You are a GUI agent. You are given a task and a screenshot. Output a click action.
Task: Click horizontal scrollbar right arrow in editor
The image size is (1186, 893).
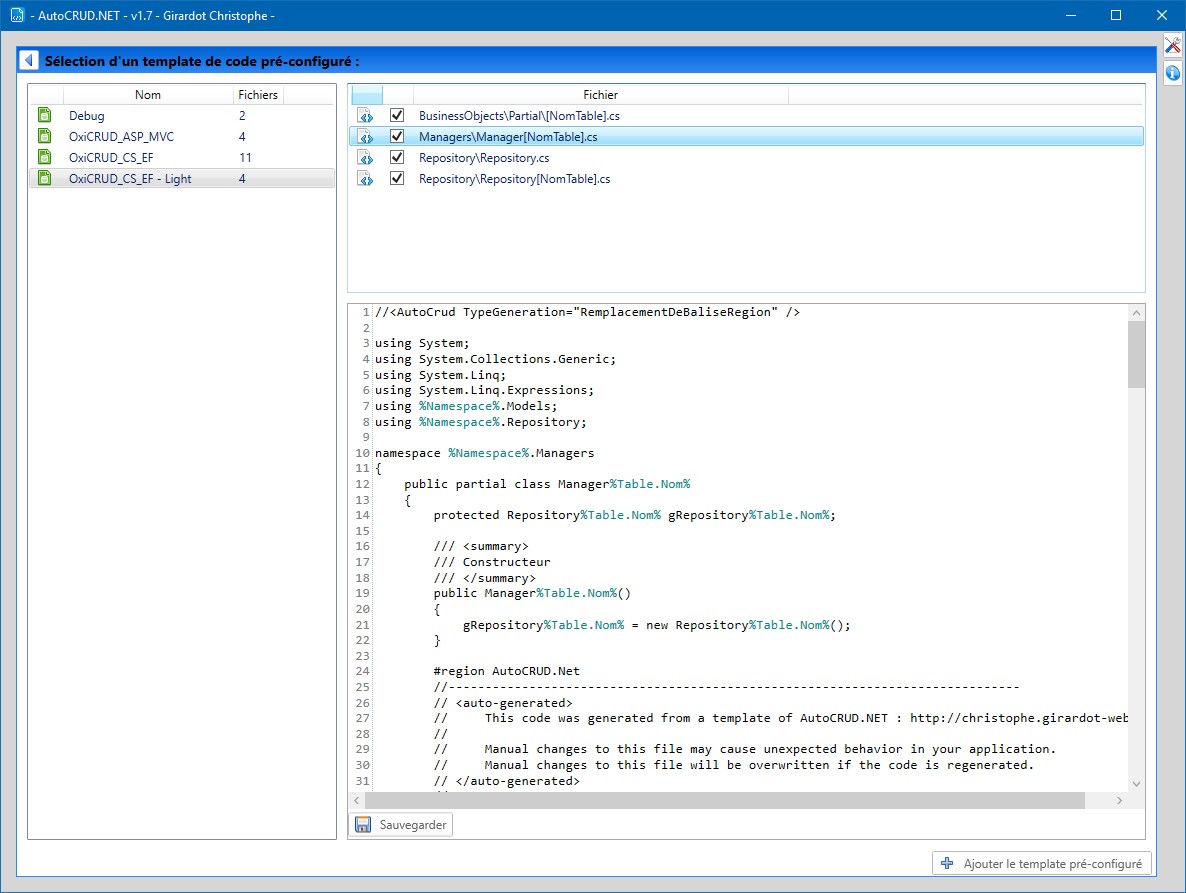coord(1119,800)
